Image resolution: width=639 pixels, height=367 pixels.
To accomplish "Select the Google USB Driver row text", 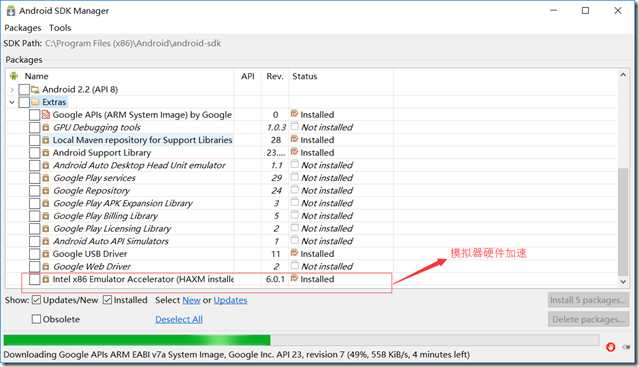I will point(90,254).
